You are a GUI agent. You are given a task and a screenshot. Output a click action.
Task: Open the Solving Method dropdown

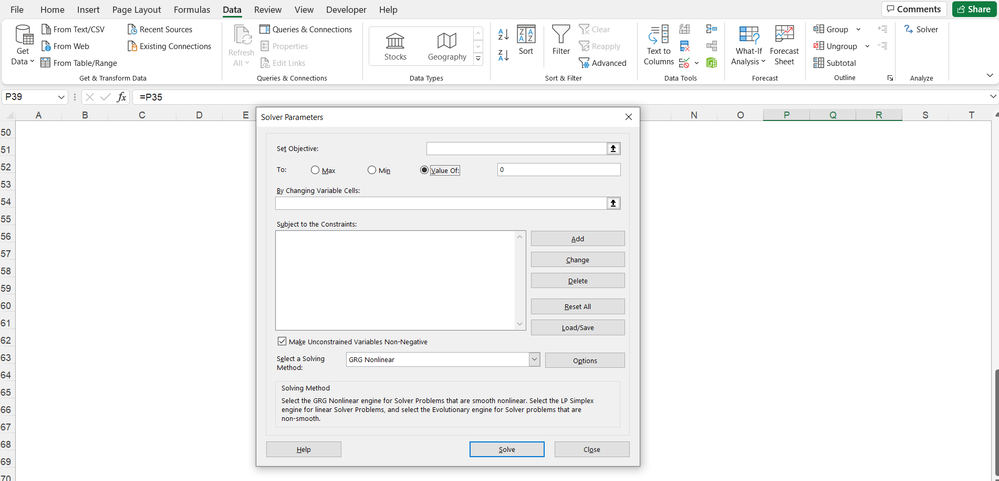coord(535,360)
